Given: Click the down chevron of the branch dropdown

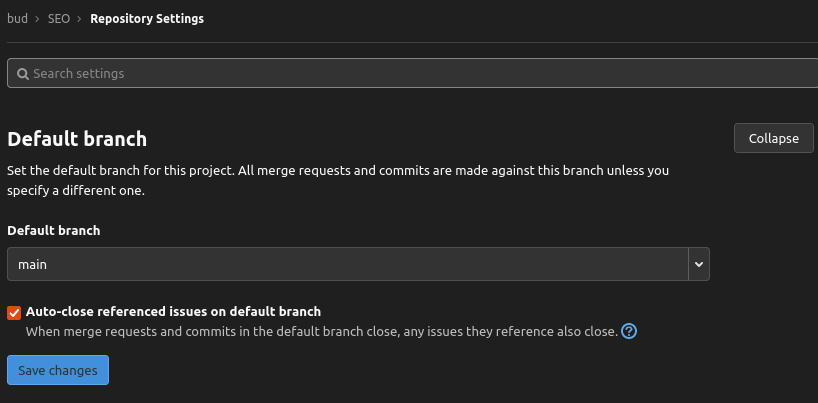Looking at the screenshot, I should click(699, 264).
